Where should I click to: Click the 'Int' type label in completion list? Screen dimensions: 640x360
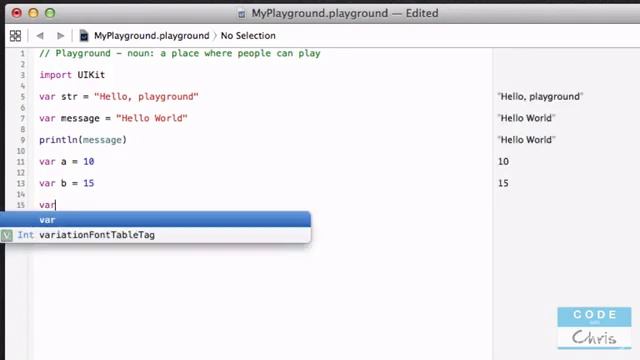[25, 235]
